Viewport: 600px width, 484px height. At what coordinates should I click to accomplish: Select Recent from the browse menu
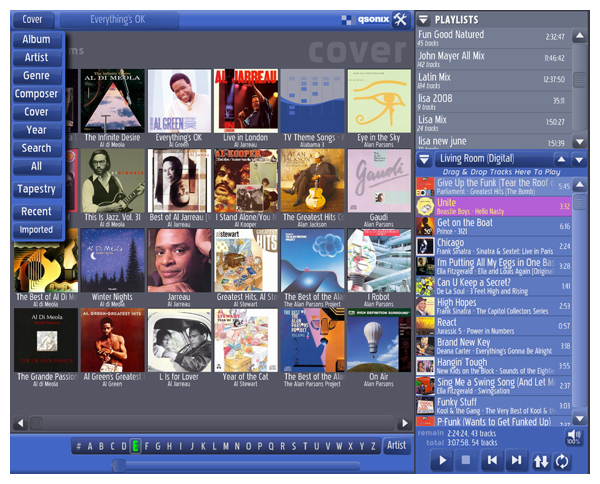pos(37,212)
